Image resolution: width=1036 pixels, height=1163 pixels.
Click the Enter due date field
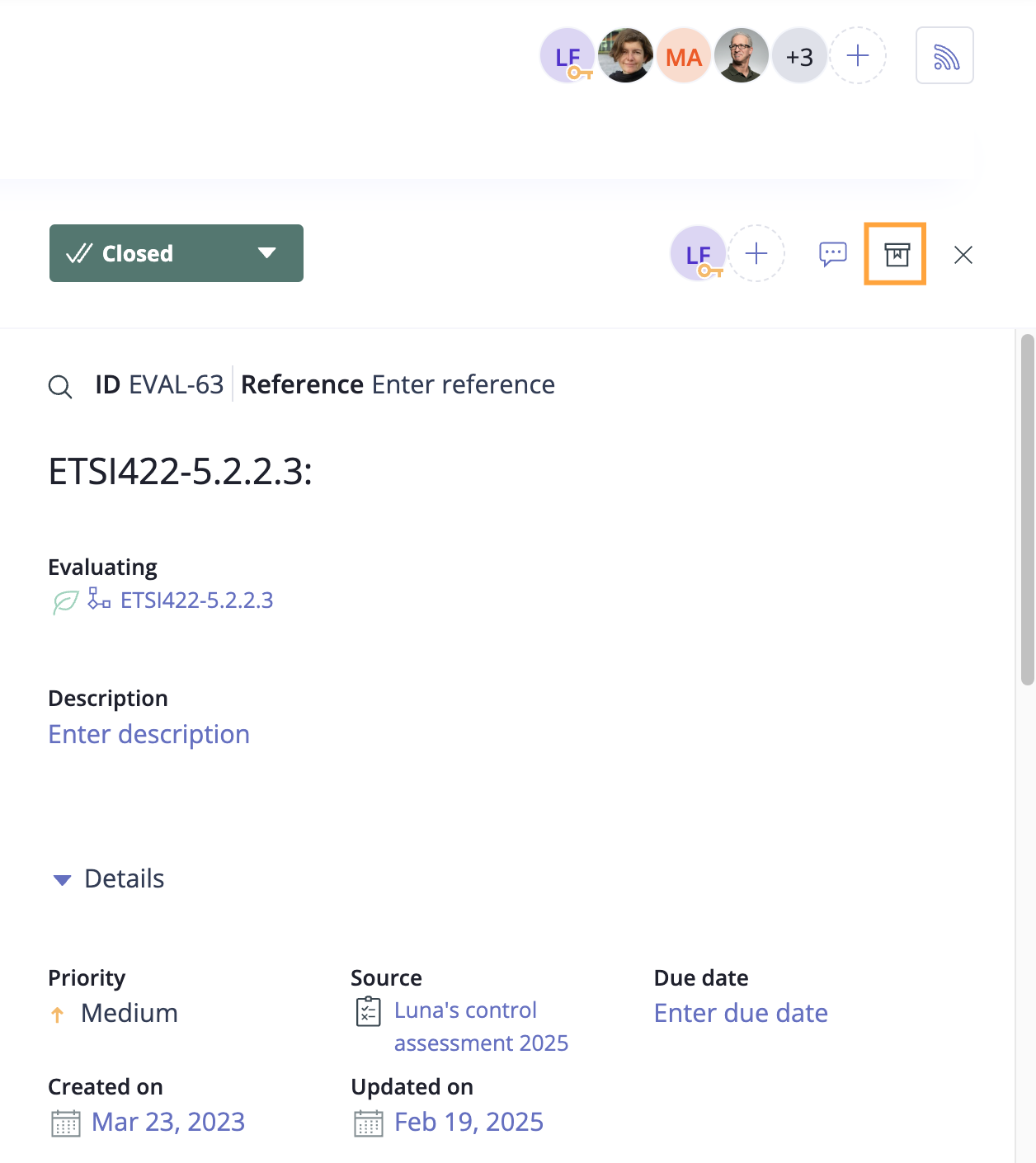741,1014
